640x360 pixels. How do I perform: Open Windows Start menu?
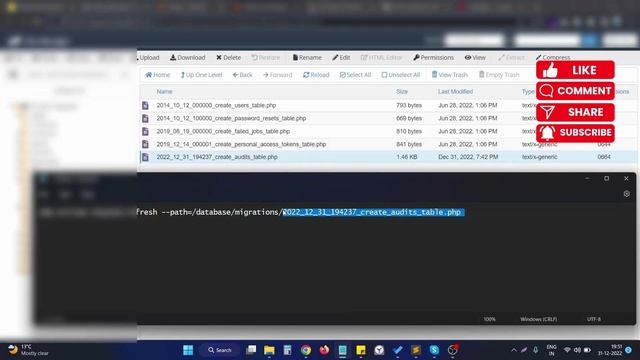tap(188, 350)
